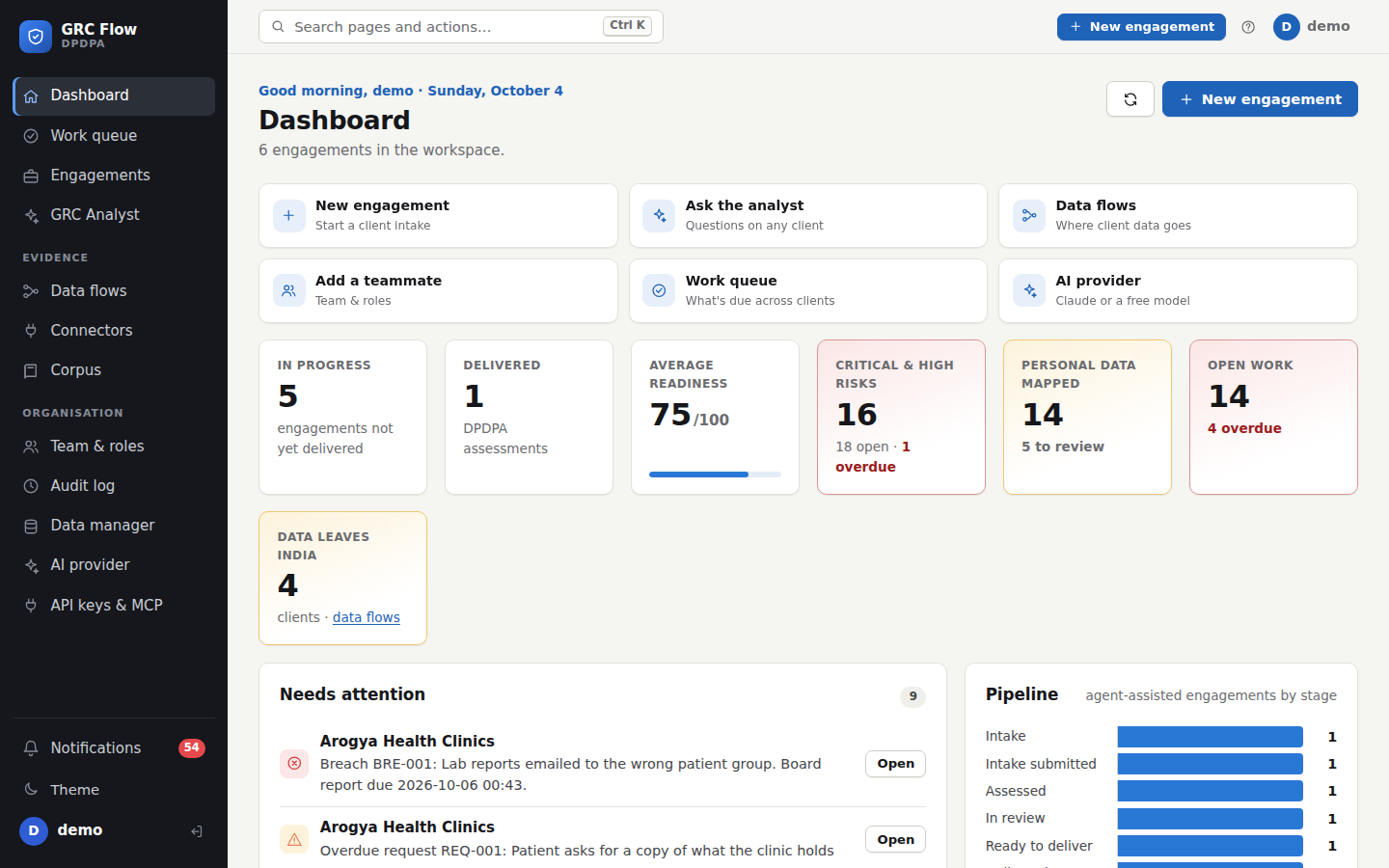Click the Ask the analyst sparkle icon
Viewport: 1389px width, 868px height.
(x=659, y=216)
